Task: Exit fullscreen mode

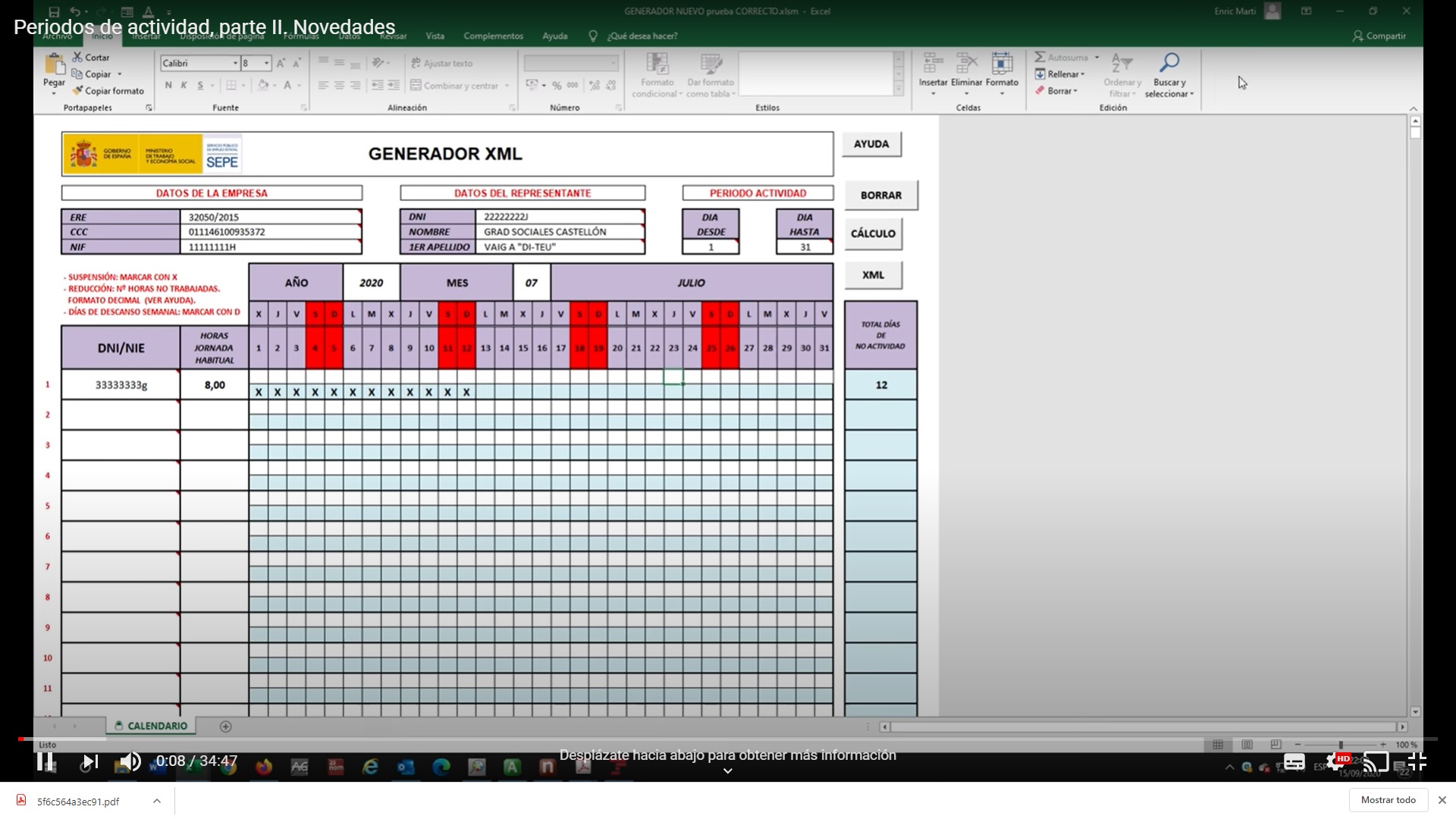Action: [1417, 761]
